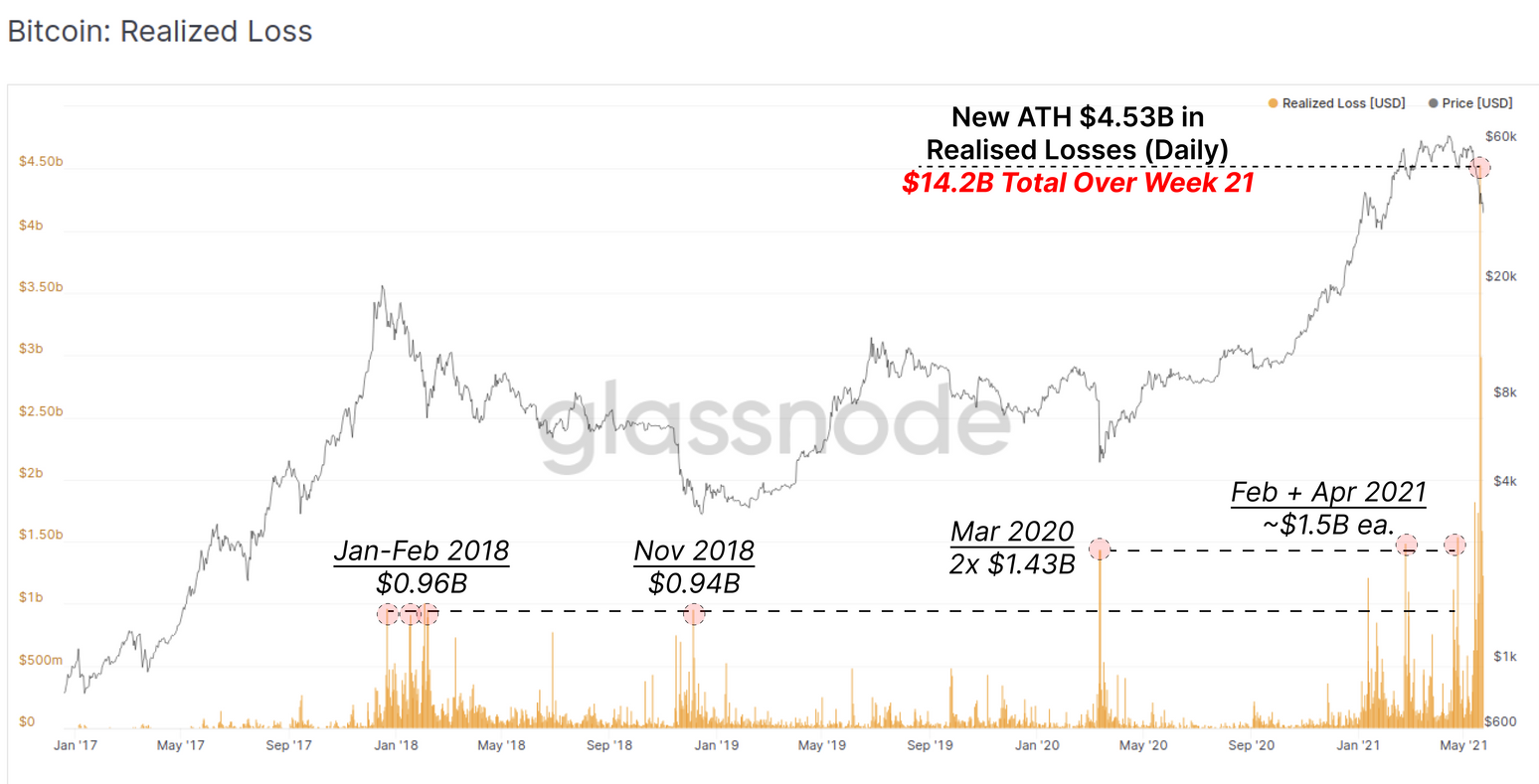Viewport: 1539px width, 784px height.
Task: Click the red '$14.2B Total Over Week 21' text
Action: tap(1078, 183)
